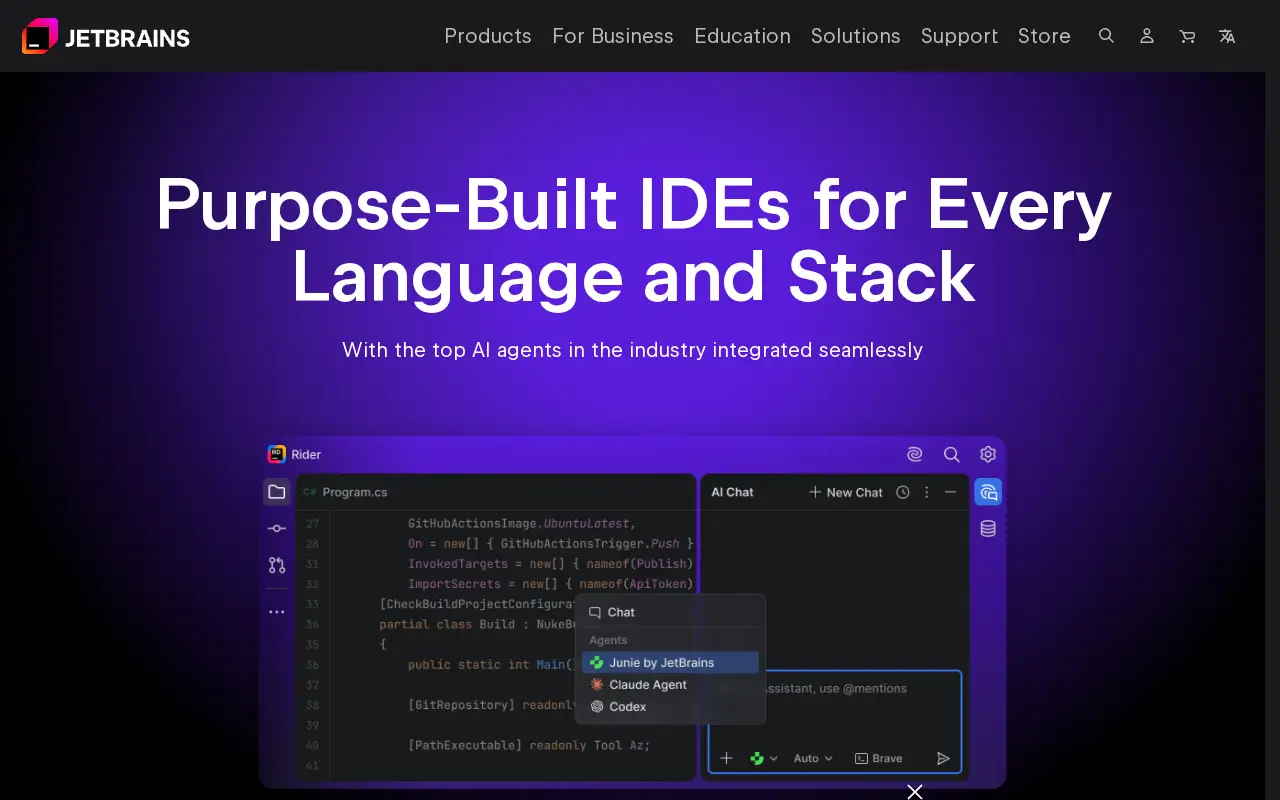Open the language selector icon
The width and height of the screenshot is (1280, 800).
[x=1227, y=36]
